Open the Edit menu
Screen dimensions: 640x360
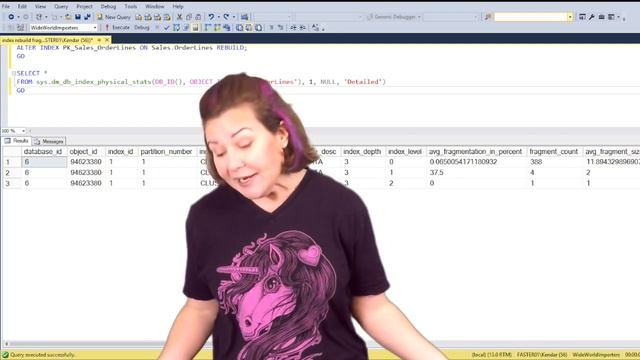(22, 7)
